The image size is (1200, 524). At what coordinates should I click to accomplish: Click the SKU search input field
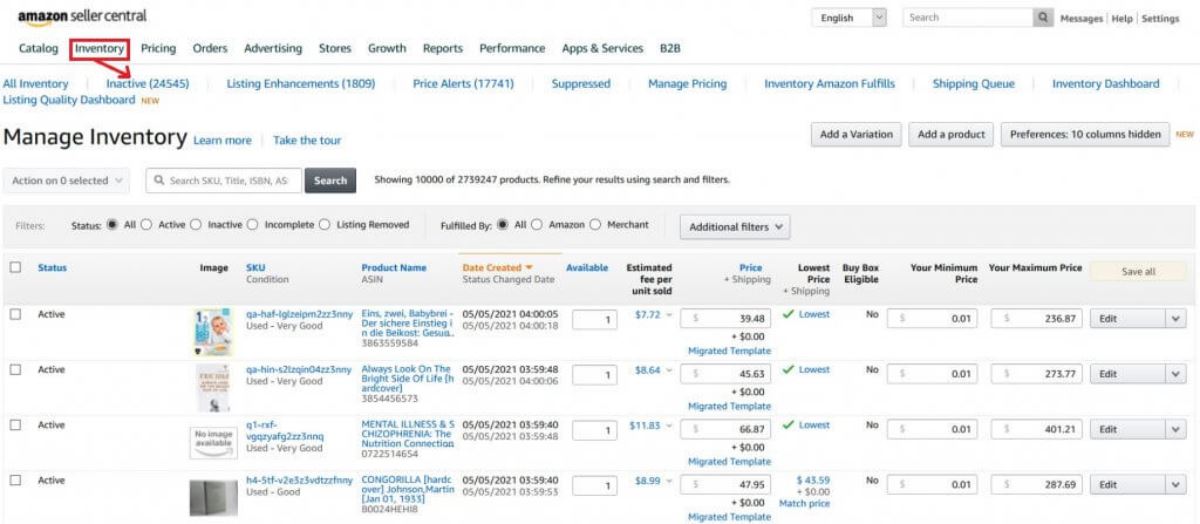point(222,181)
